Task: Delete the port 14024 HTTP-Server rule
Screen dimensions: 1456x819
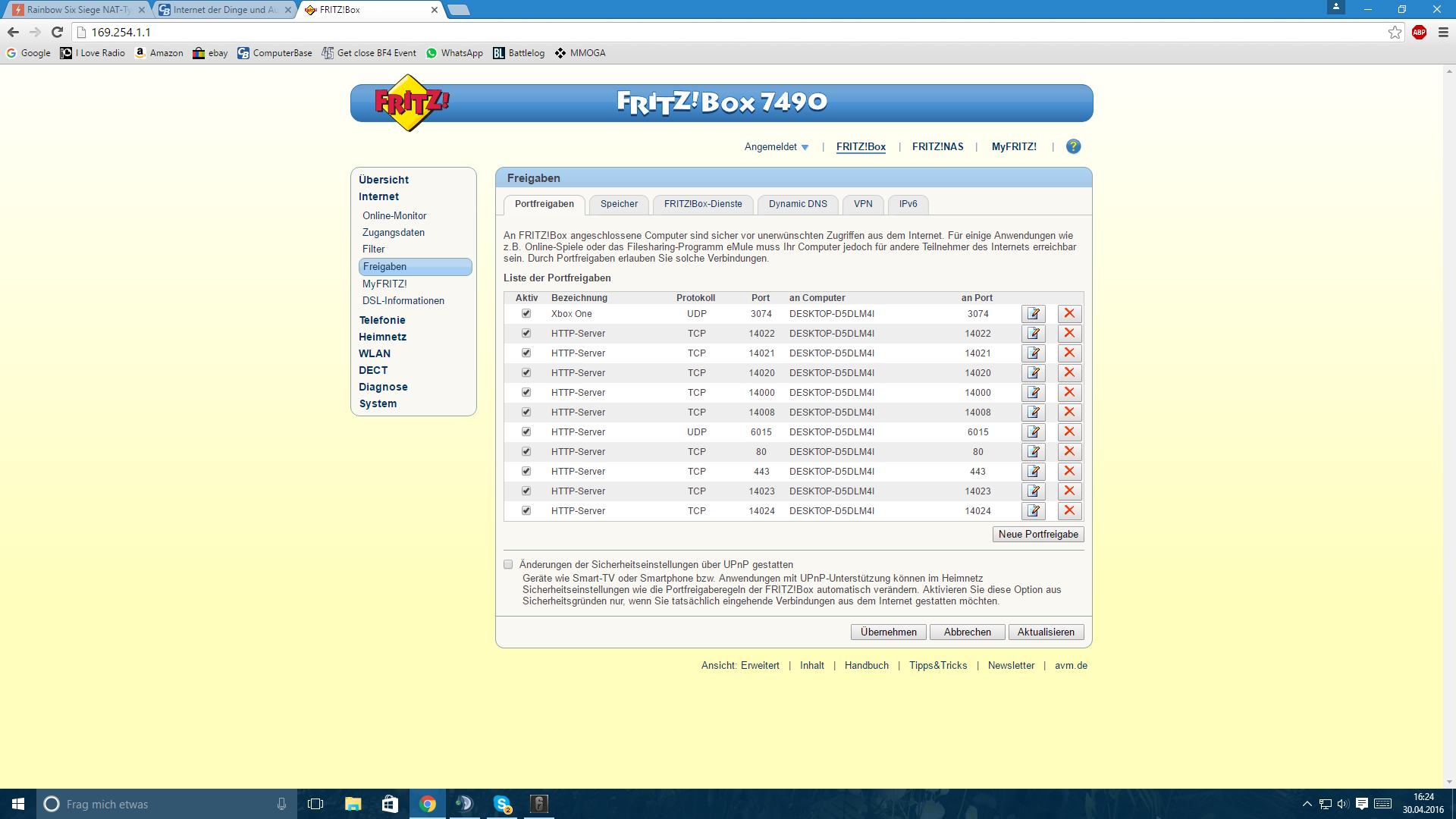Action: (1069, 511)
